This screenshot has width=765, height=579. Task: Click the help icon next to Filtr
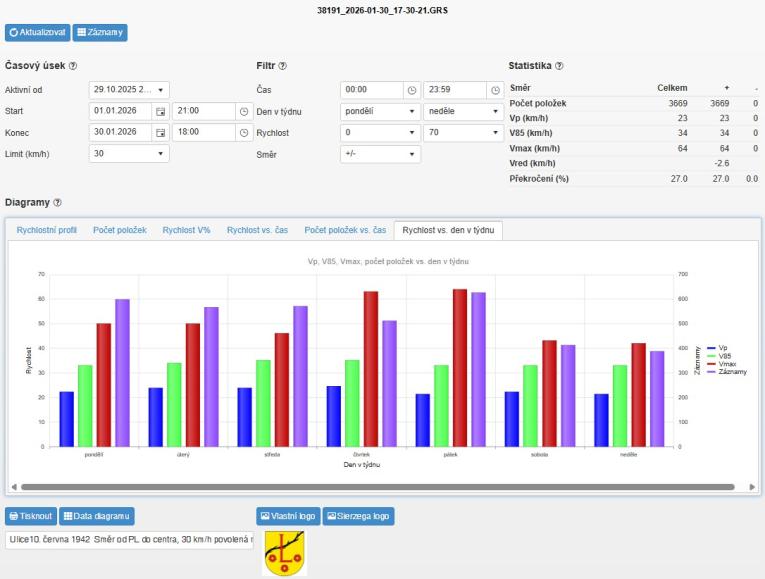(x=283, y=66)
